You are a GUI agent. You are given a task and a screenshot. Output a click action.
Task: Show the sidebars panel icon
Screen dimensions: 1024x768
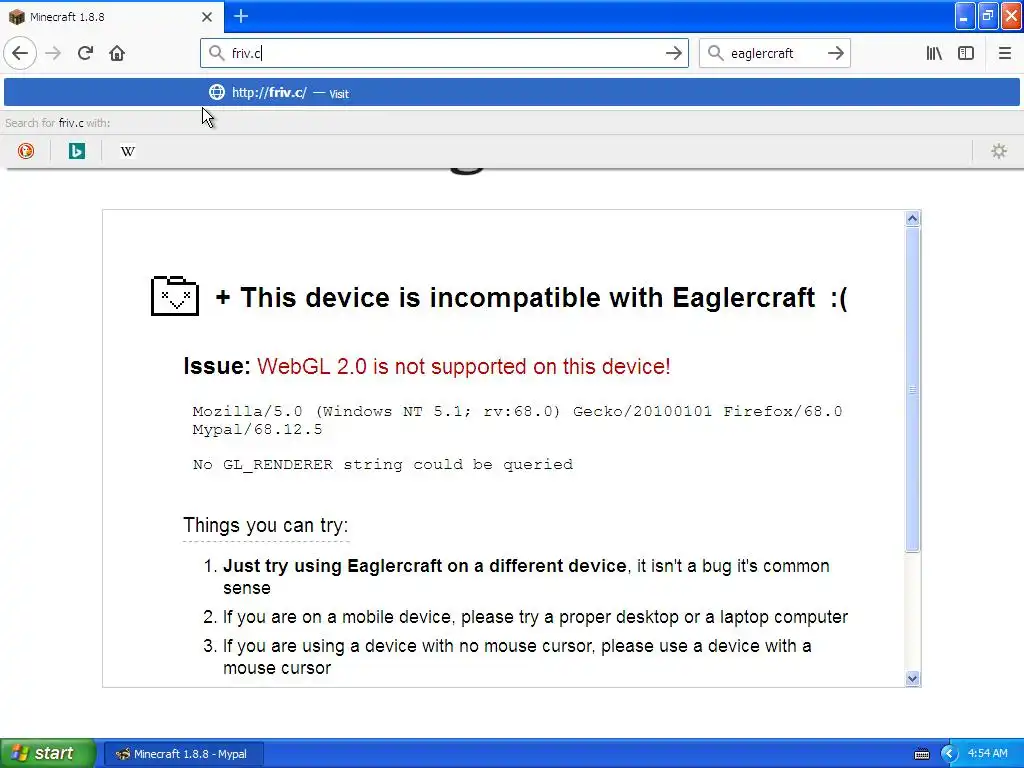(966, 53)
